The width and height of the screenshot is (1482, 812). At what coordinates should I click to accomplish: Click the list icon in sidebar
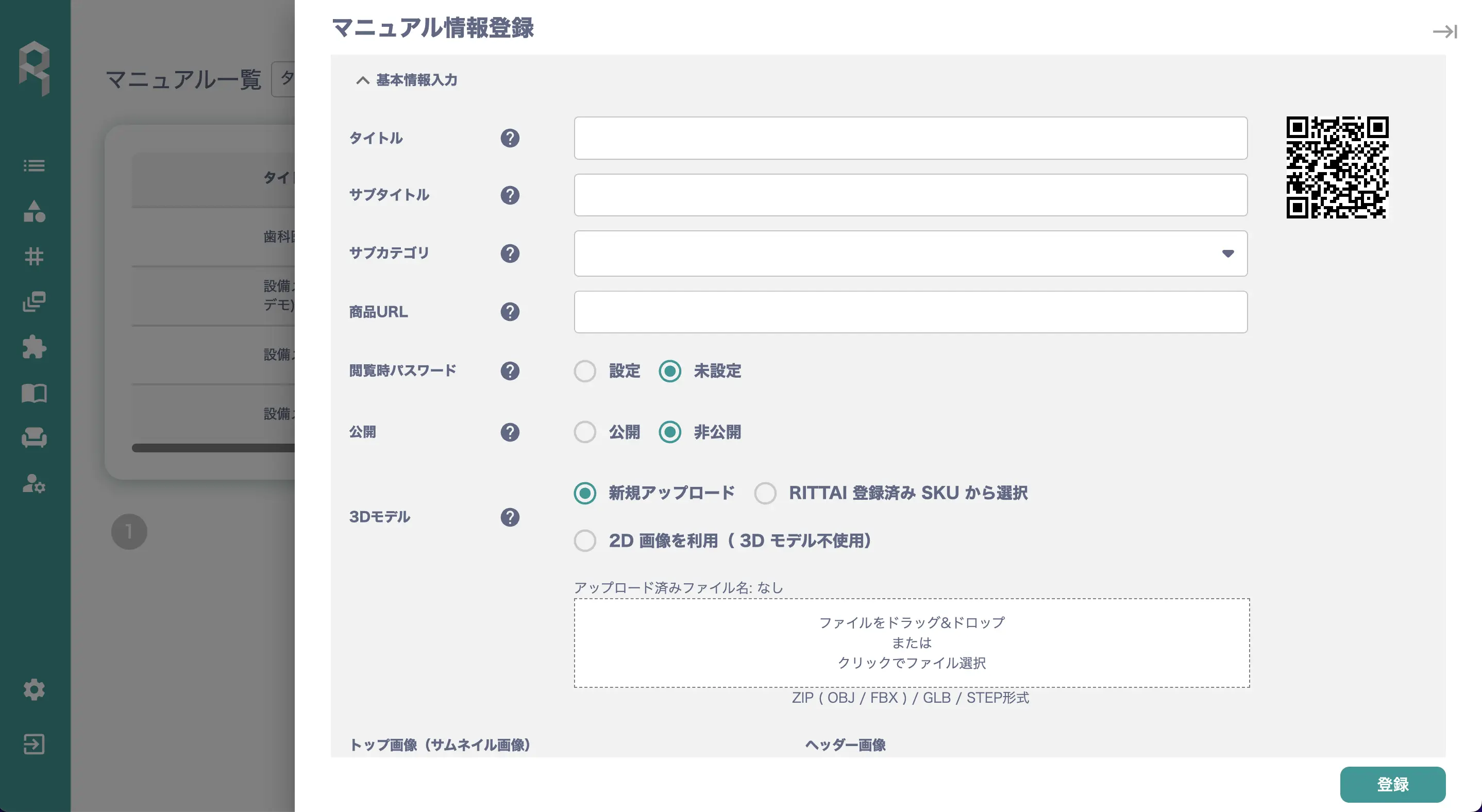34,165
